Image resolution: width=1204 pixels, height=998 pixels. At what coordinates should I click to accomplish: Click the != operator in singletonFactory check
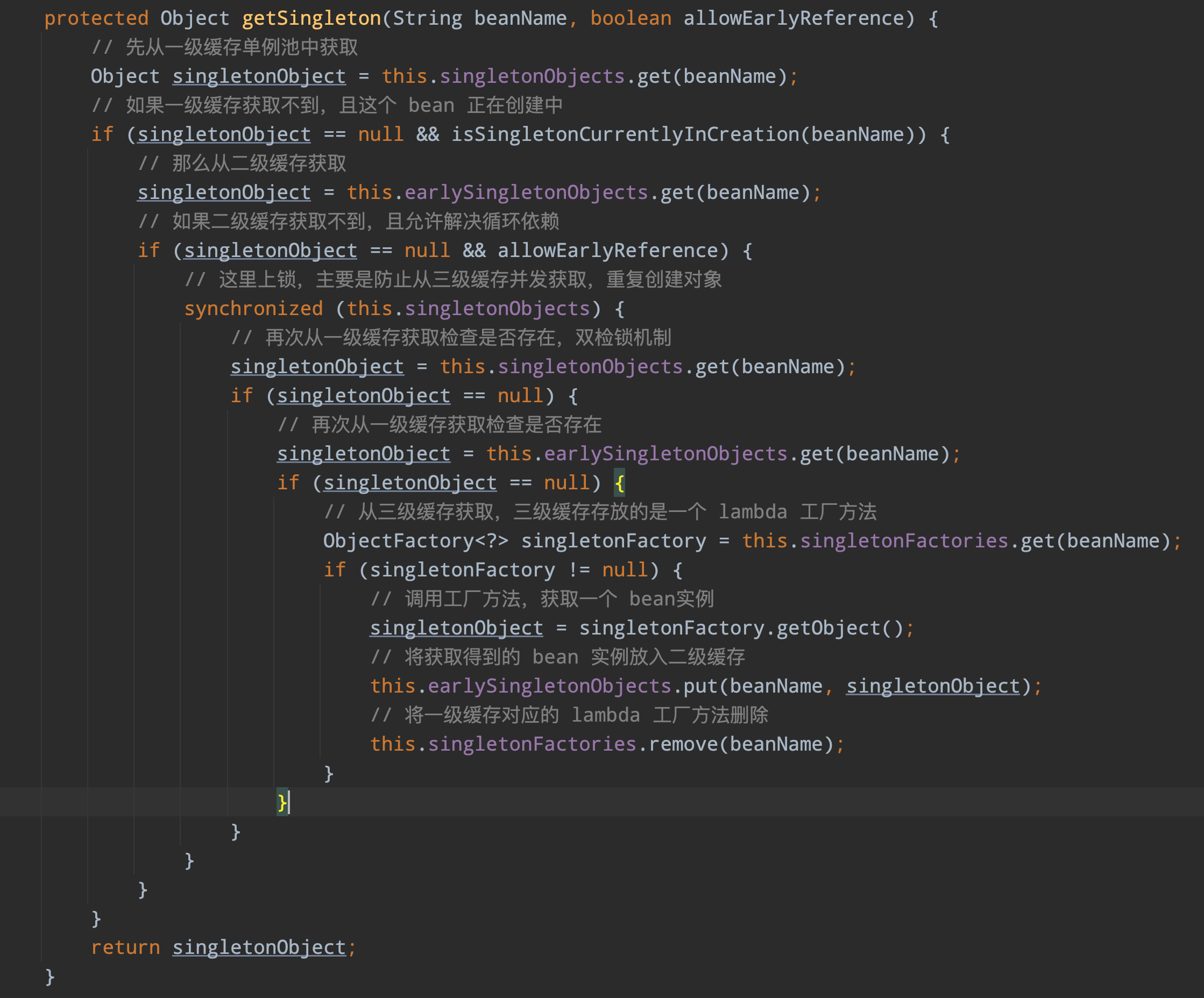click(578, 569)
